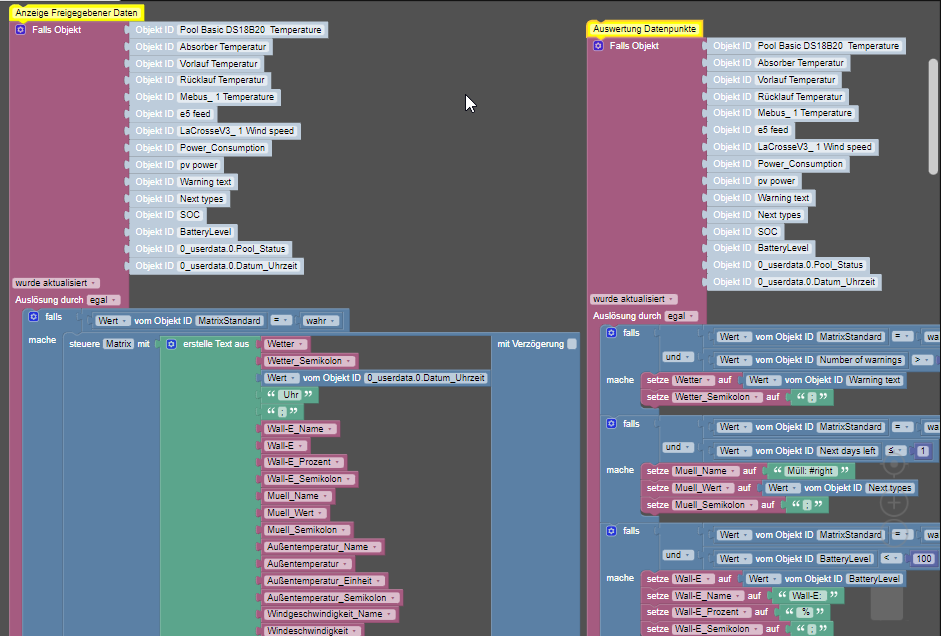The width and height of the screenshot is (941, 636).
Task: Open gear icon of right Falls Objekt block
Action: 598,46
